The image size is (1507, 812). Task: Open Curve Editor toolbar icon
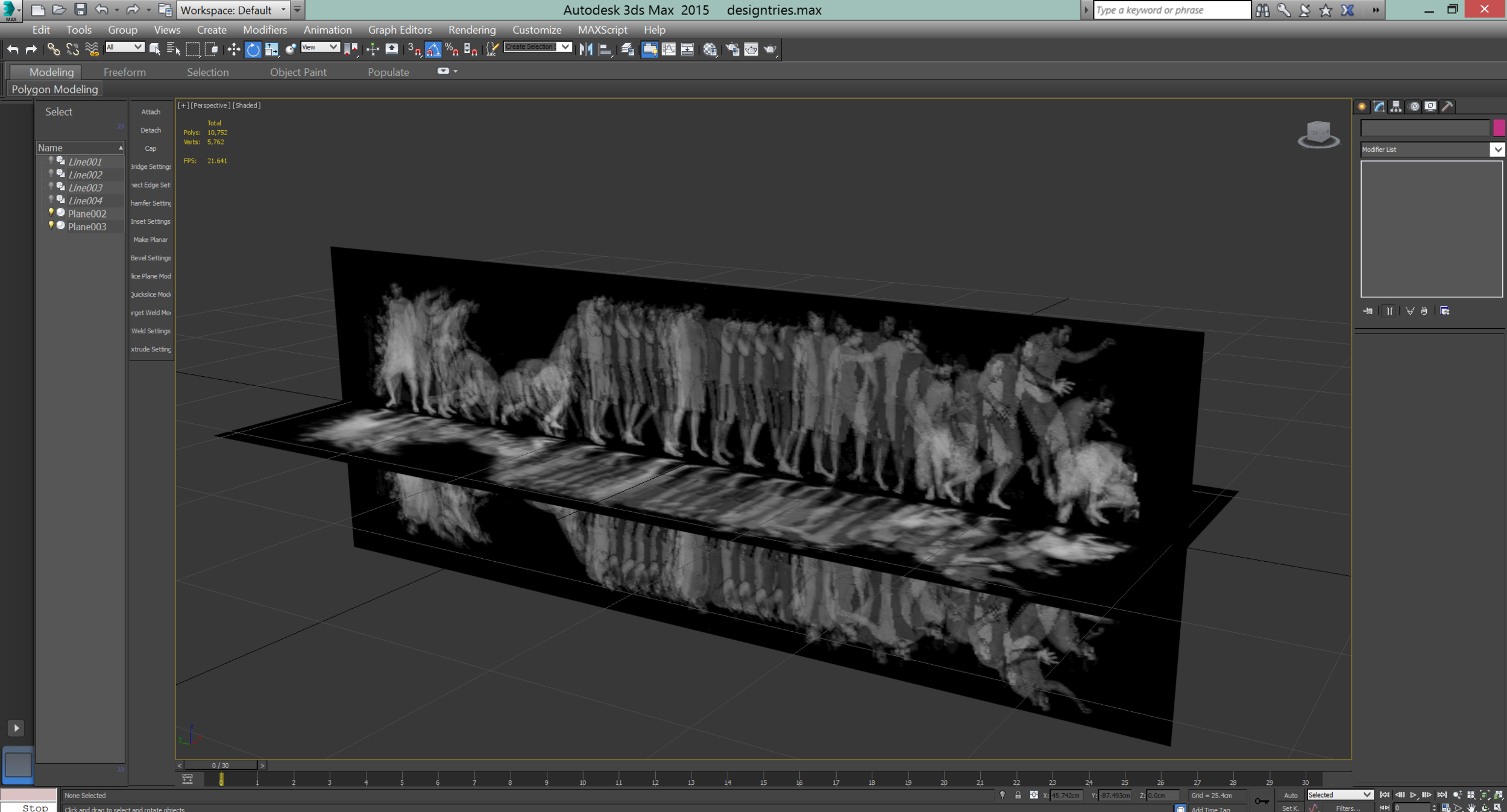point(669,49)
